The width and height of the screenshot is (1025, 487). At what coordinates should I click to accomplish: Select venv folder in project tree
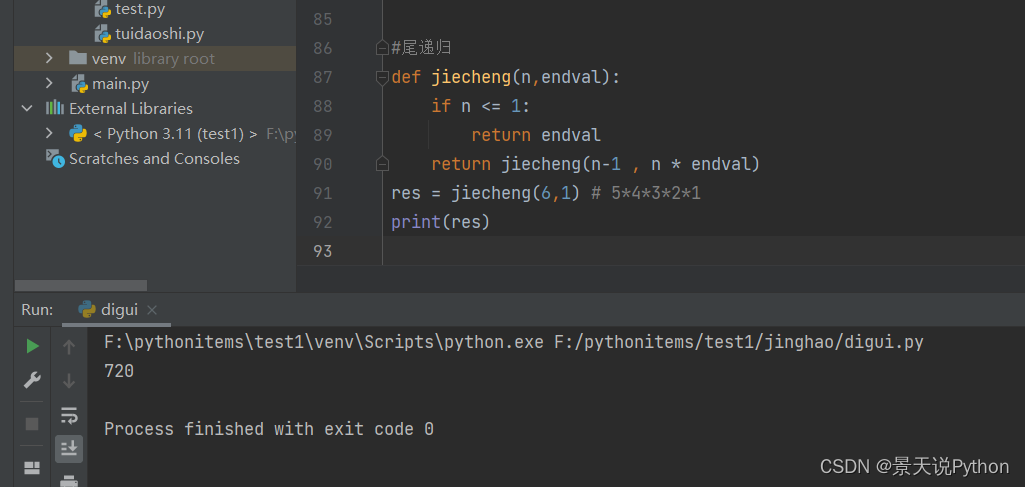pos(109,59)
